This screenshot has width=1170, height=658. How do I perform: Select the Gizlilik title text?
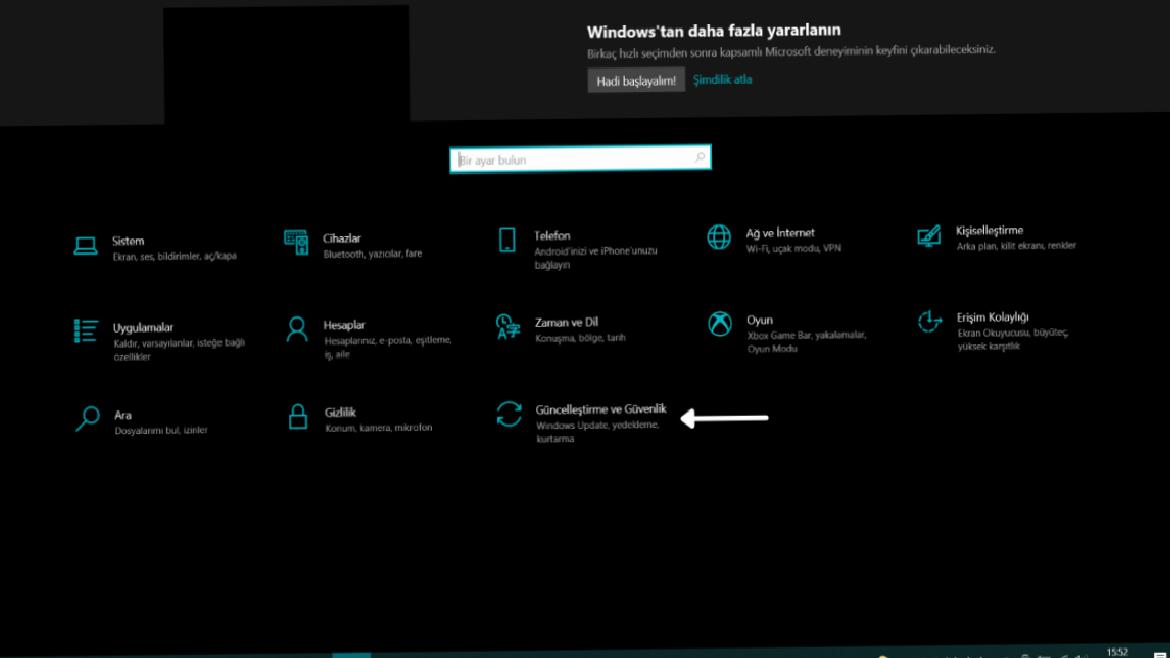point(340,413)
